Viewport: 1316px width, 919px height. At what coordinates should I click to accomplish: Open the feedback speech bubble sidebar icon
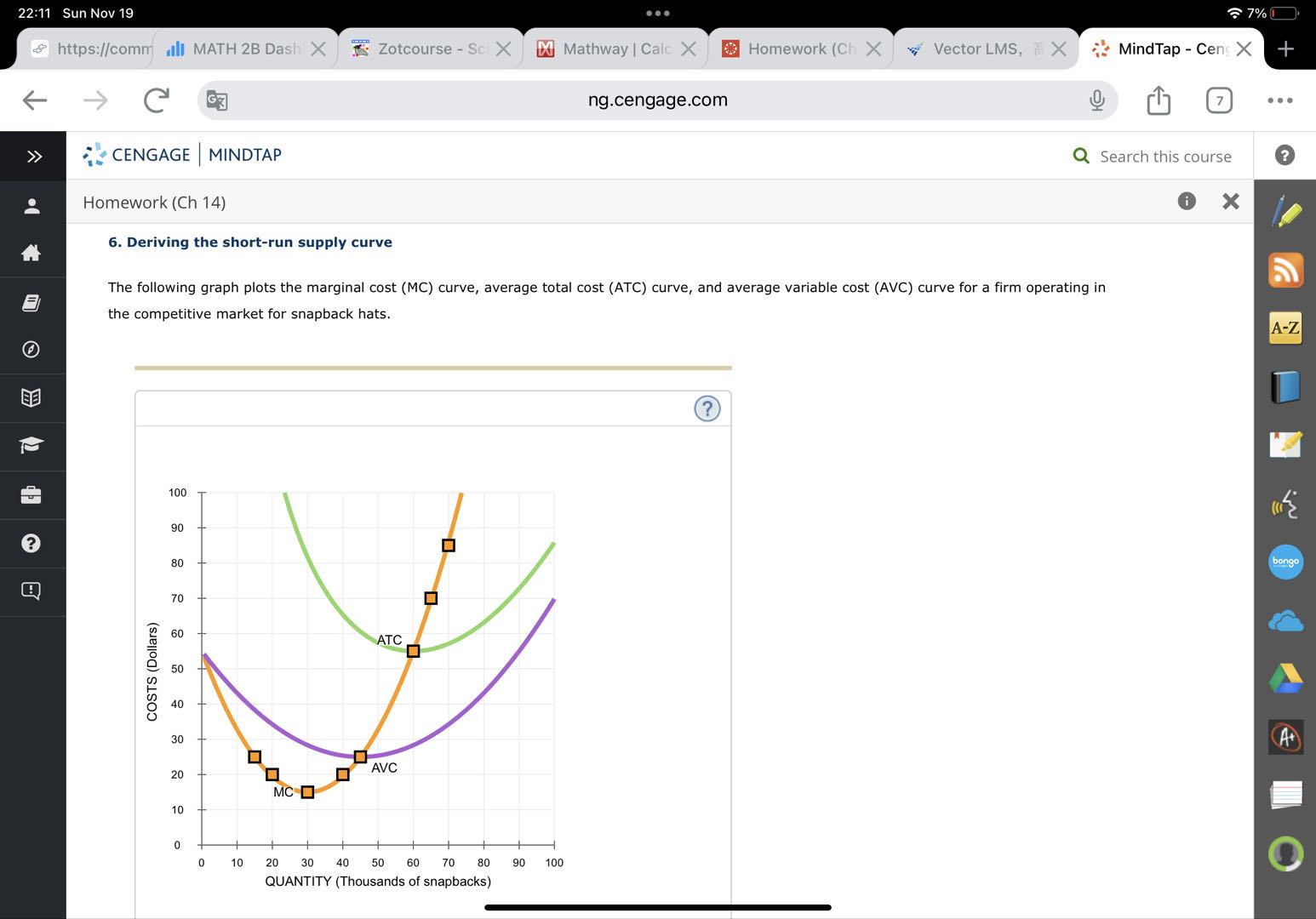[x=31, y=591]
